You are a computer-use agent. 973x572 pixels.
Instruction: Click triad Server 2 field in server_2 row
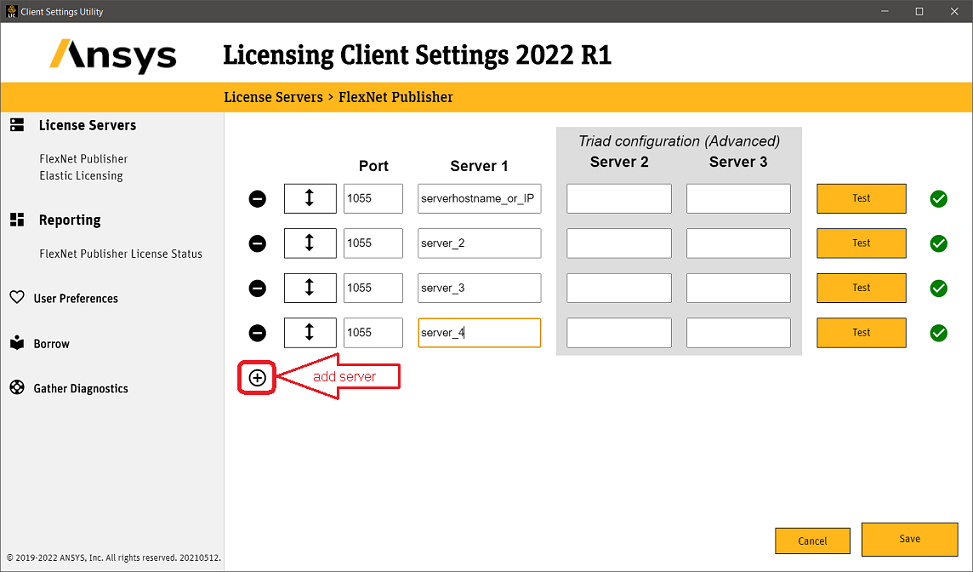(619, 243)
